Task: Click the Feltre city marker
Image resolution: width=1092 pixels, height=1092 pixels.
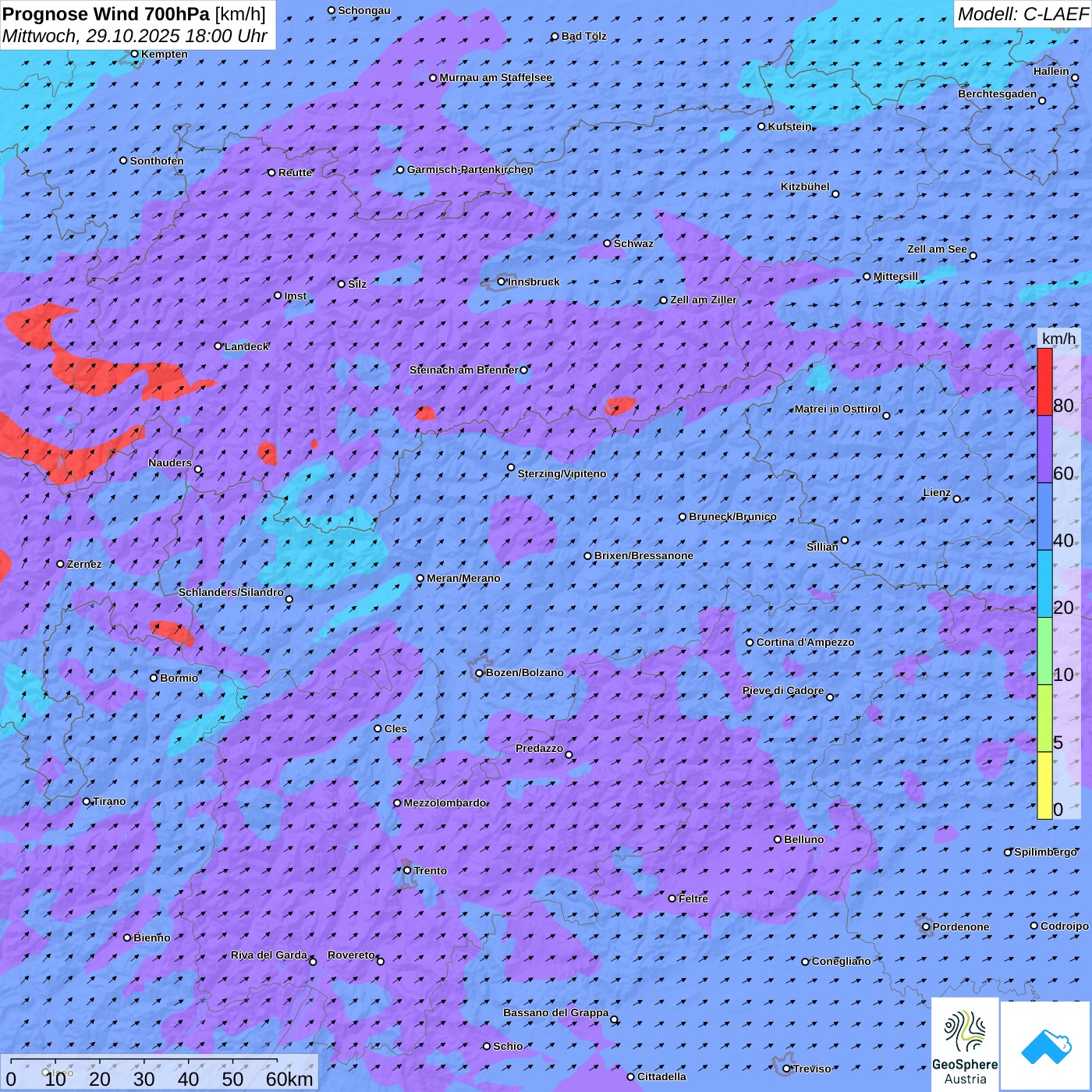Action: [672, 899]
